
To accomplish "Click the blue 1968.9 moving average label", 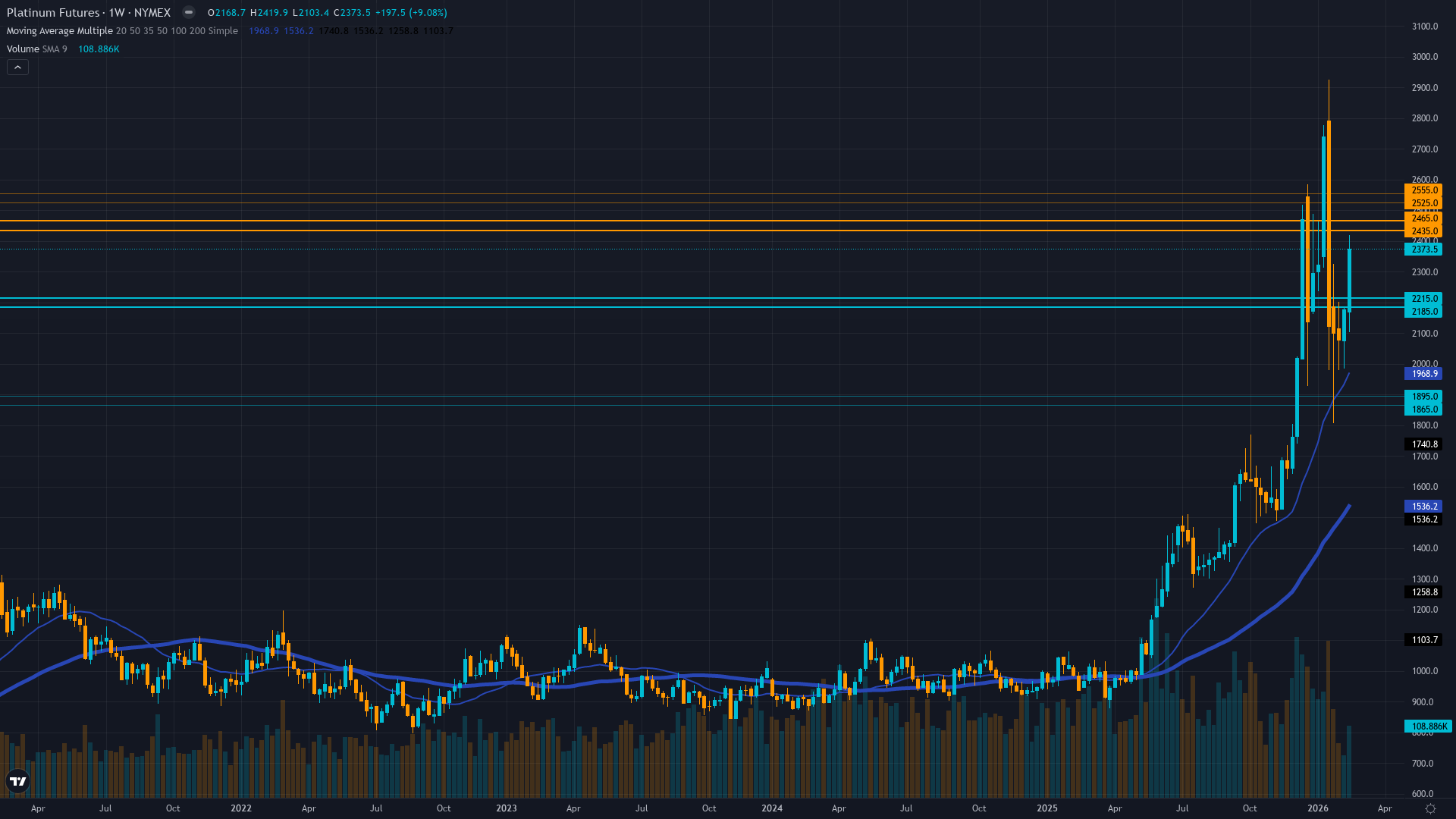I will pyautogui.click(x=1423, y=374).
